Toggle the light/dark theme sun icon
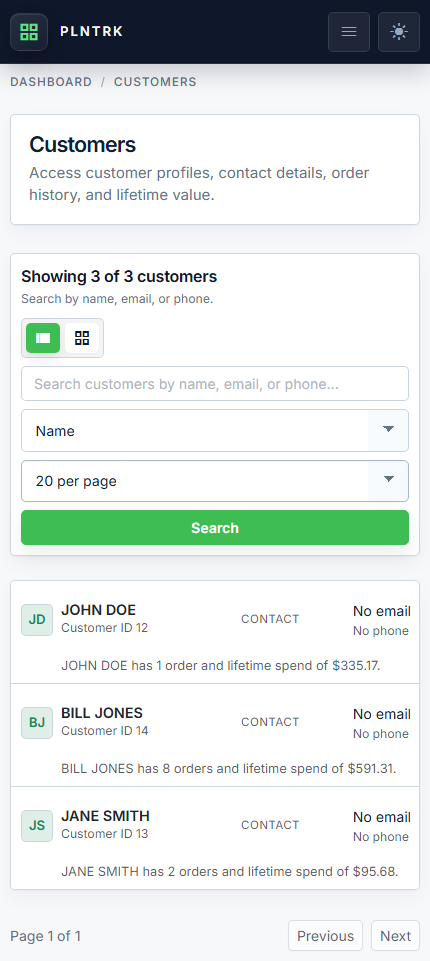 pyautogui.click(x=399, y=32)
